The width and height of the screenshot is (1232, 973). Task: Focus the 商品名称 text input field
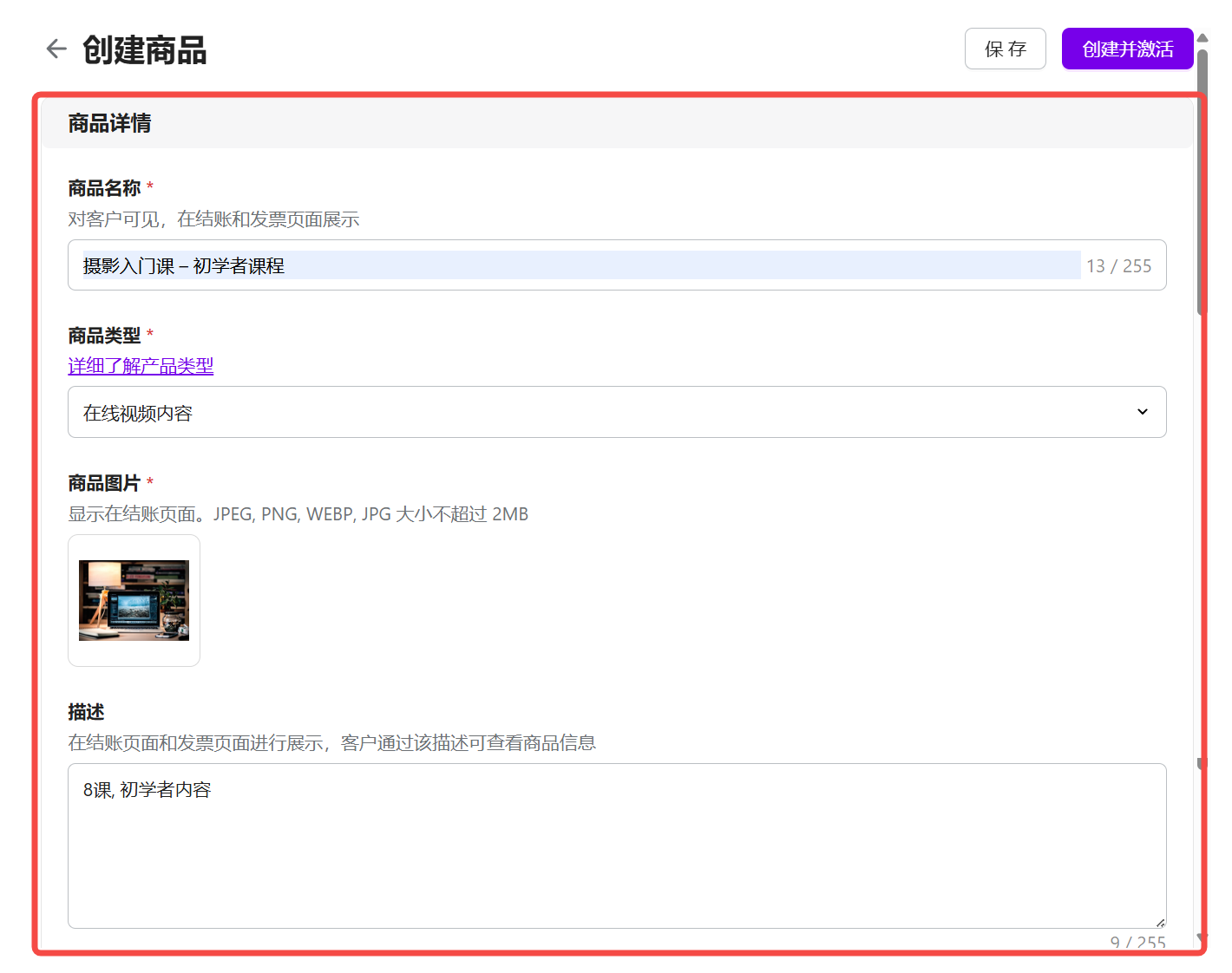(581, 265)
